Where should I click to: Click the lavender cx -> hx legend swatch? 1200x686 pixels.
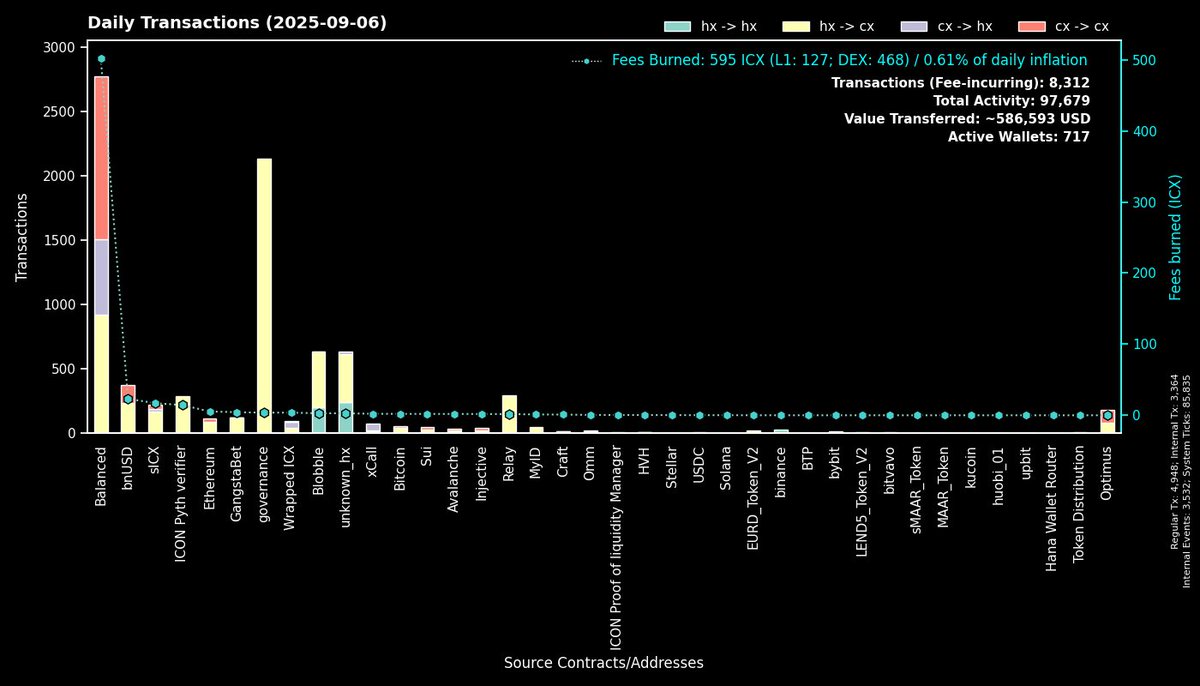pyautogui.click(x=912, y=26)
